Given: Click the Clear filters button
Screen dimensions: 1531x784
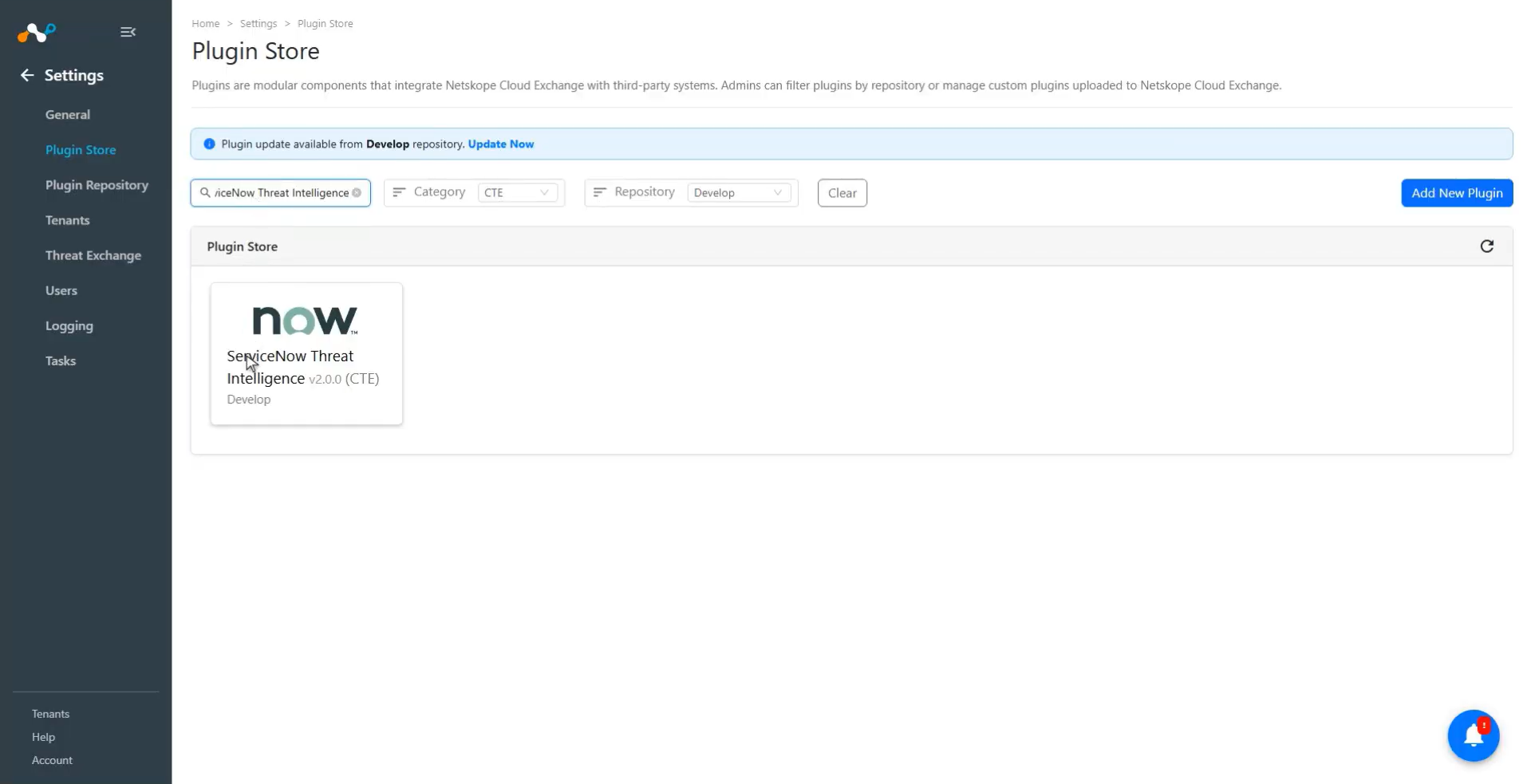Looking at the screenshot, I should [x=842, y=193].
